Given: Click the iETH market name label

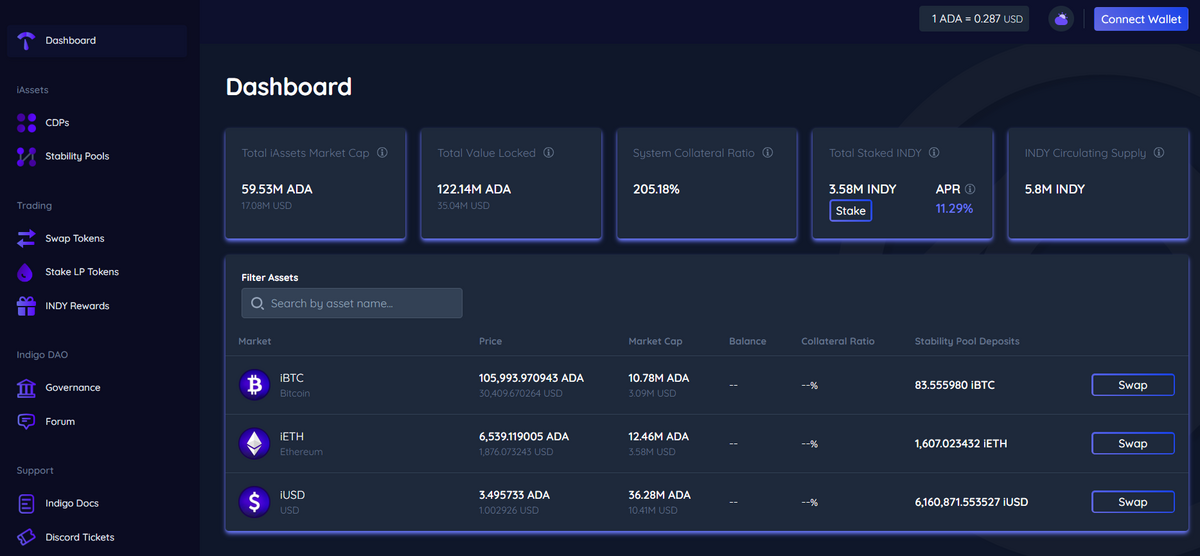Looking at the screenshot, I should click(291, 436).
